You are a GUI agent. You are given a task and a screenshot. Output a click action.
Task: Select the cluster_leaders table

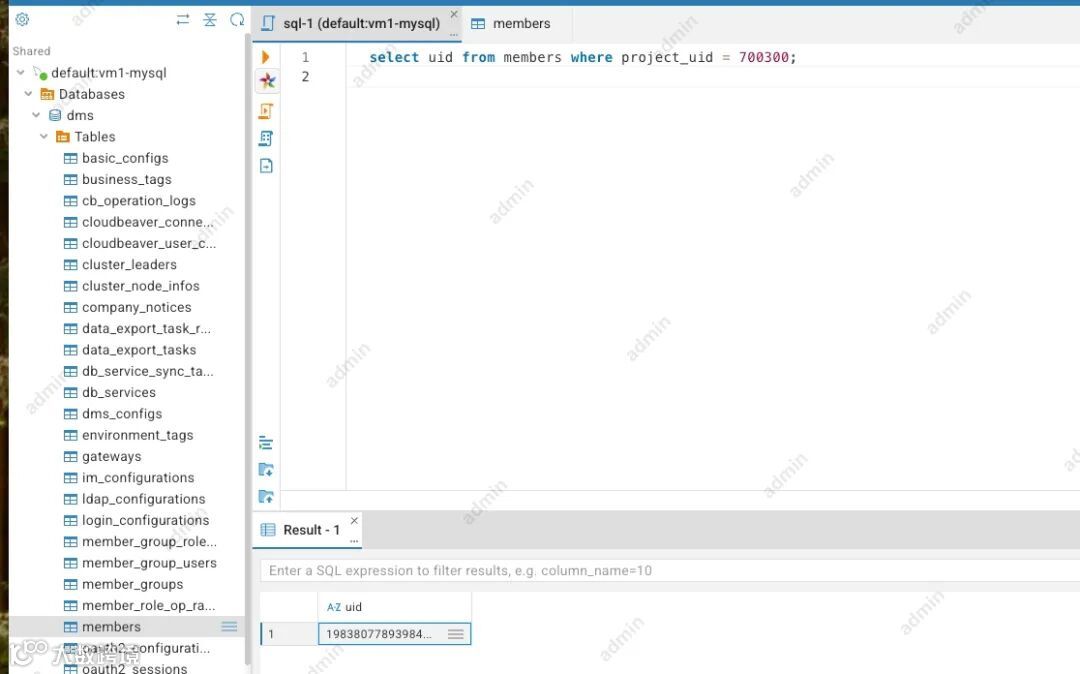pos(129,265)
